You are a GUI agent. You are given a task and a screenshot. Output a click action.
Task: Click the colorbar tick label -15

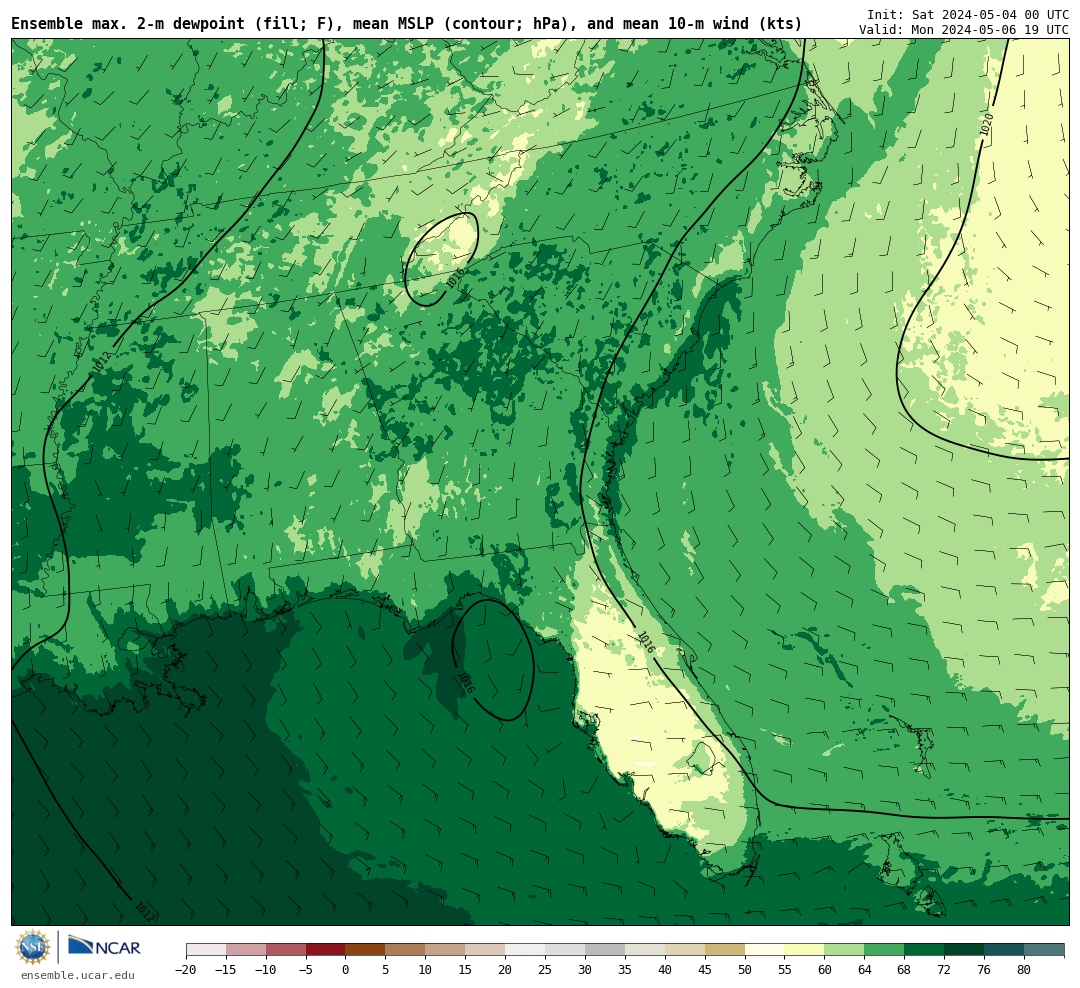pyautogui.click(x=226, y=970)
